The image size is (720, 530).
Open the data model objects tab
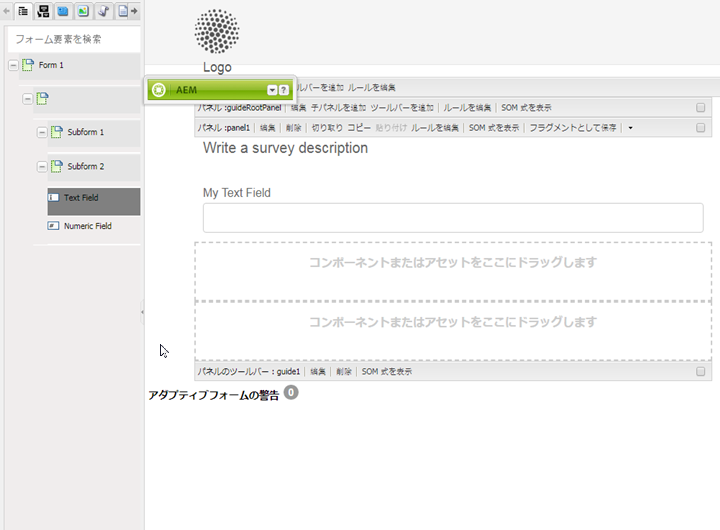tap(43, 11)
